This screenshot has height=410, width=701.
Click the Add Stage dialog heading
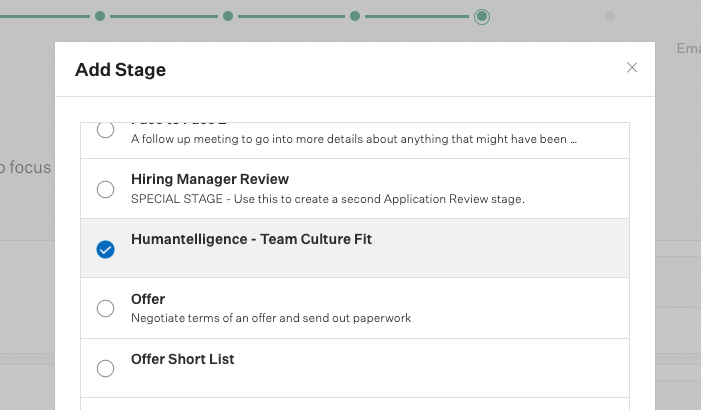coord(121,70)
